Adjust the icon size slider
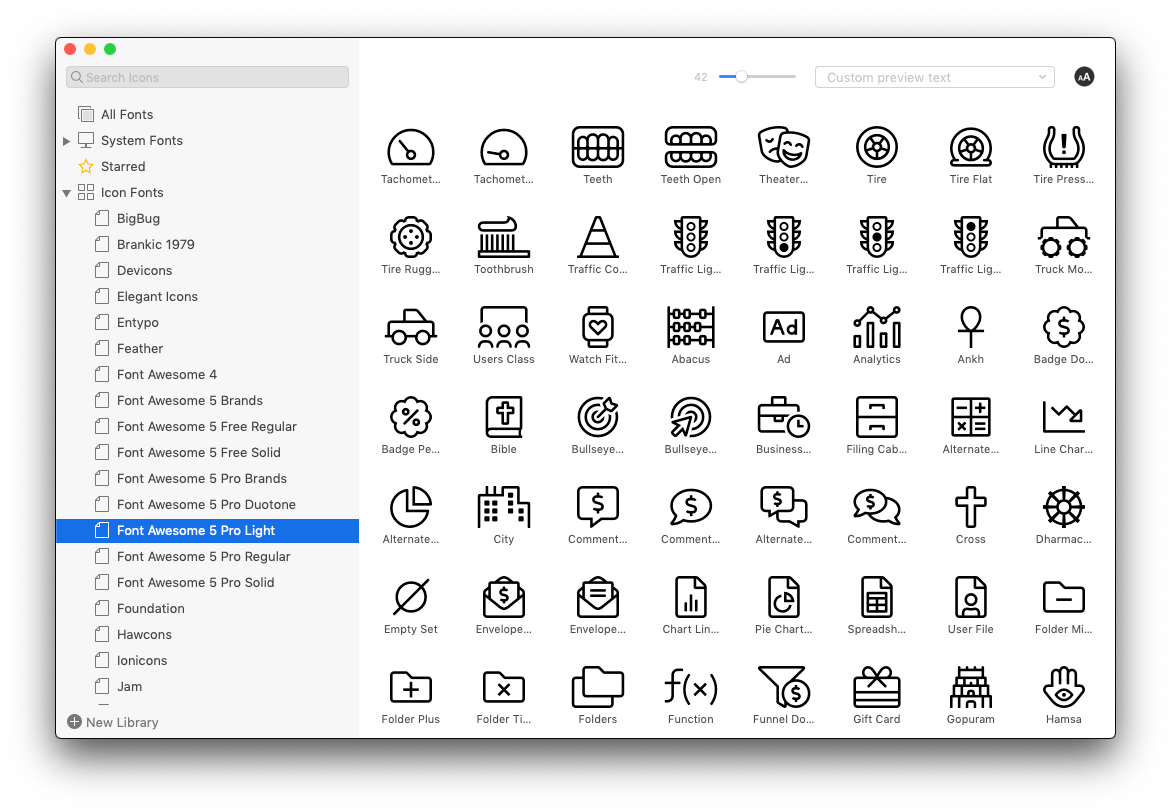Screen dimensions: 1171x812 tap(741, 76)
